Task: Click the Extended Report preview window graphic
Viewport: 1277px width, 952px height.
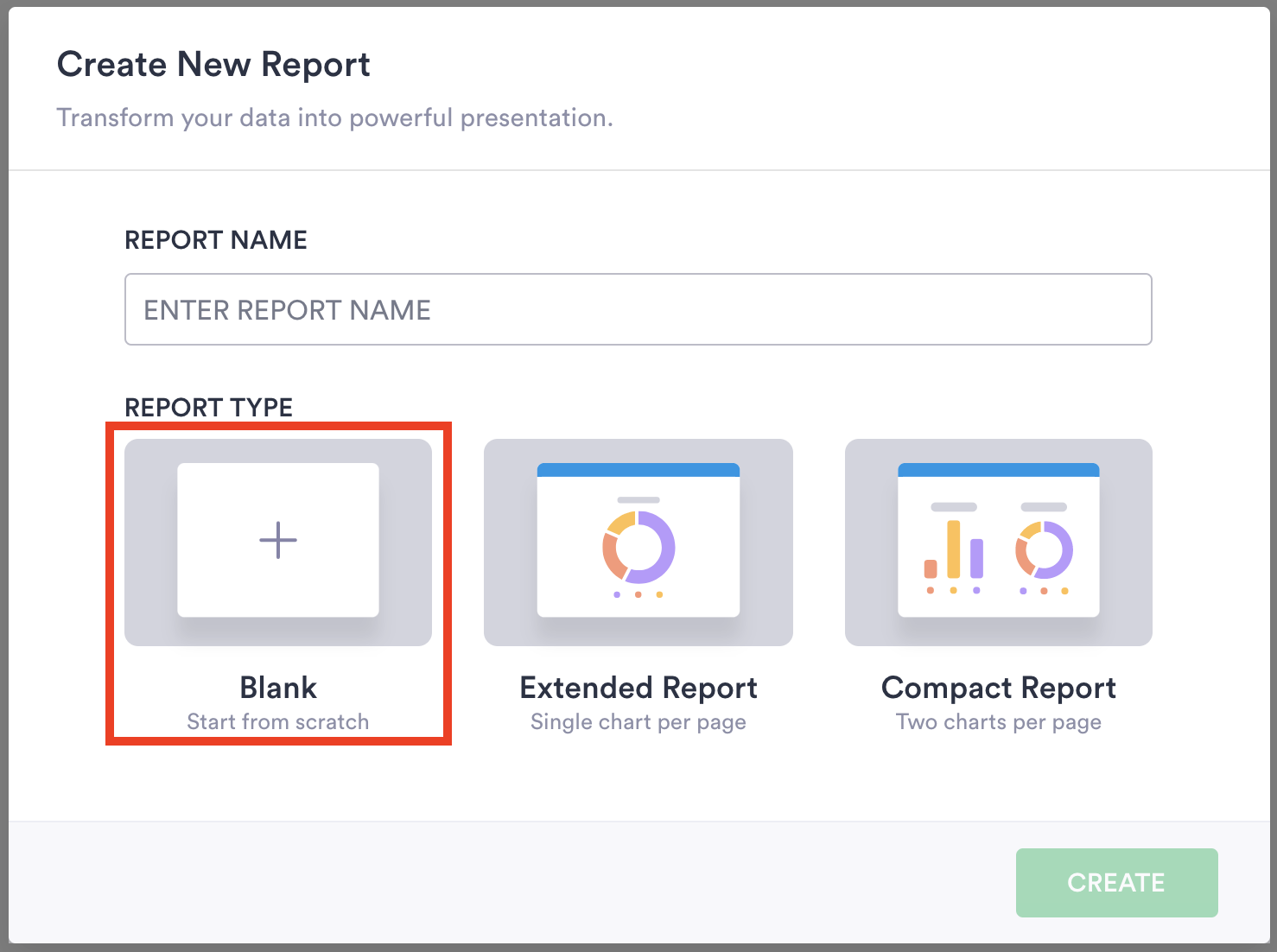Action: click(638, 540)
